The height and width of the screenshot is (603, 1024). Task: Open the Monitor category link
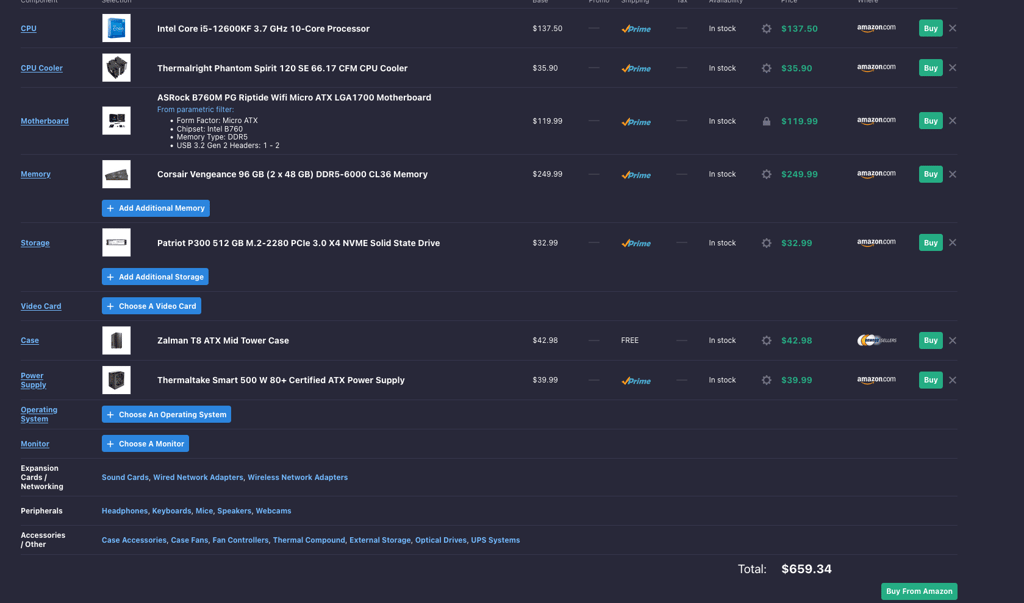(35, 444)
